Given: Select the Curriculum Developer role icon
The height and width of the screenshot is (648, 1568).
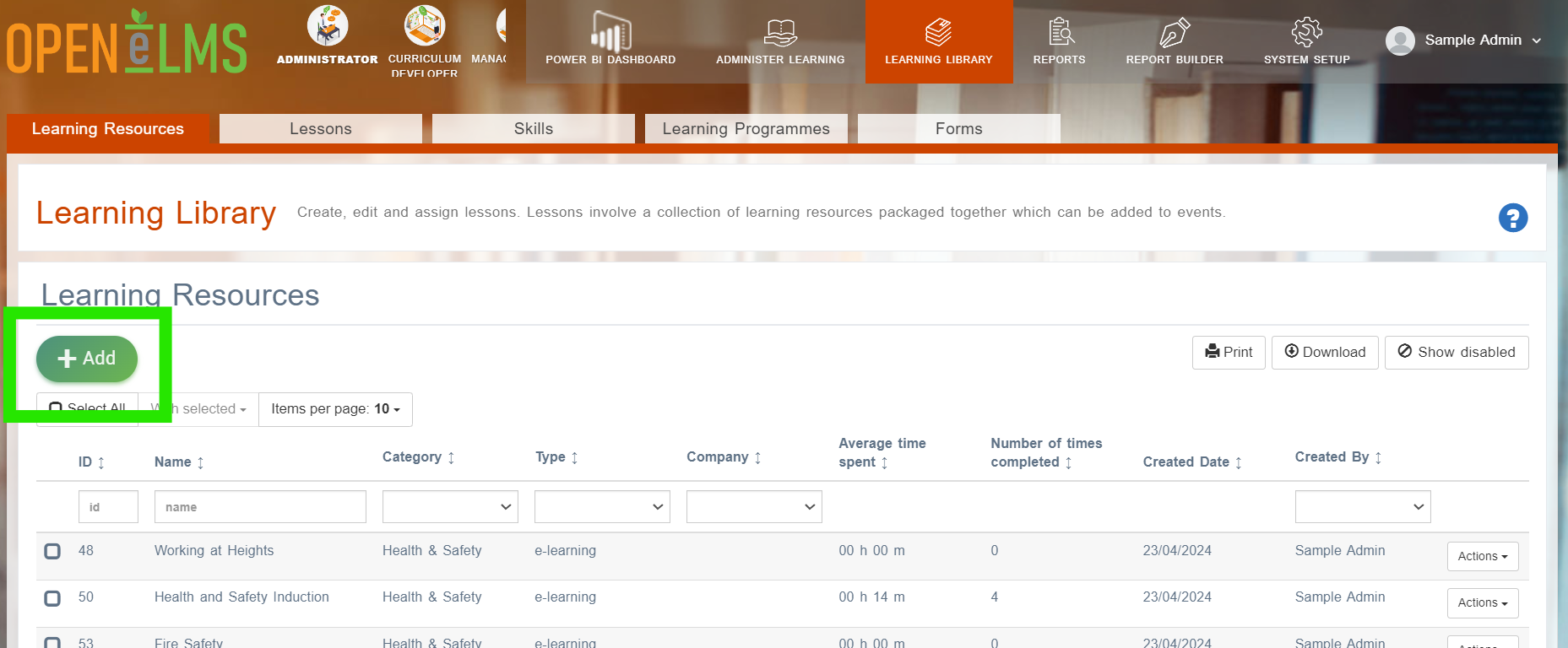Looking at the screenshot, I should [x=425, y=25].
